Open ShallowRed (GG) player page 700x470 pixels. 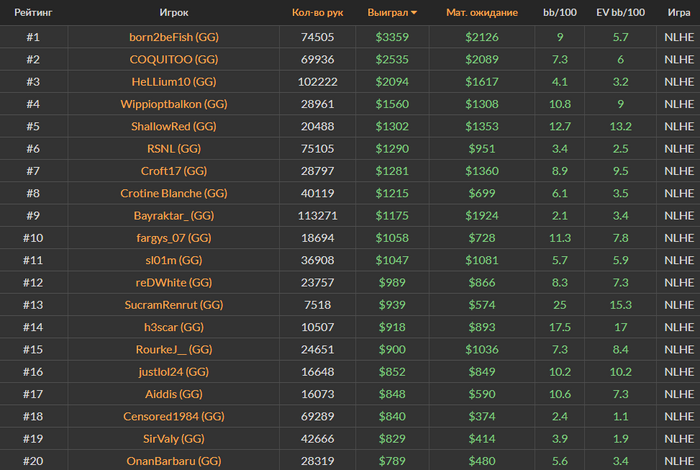pyautogui.click(x=174, y=126)
